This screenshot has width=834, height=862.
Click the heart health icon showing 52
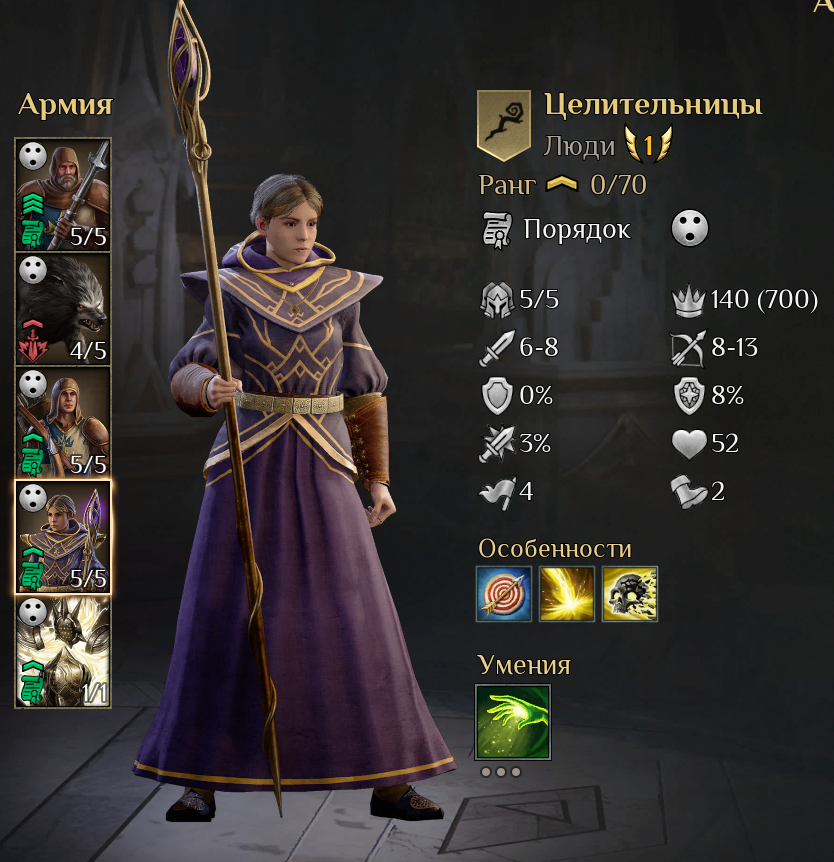[x=689, y=444]
